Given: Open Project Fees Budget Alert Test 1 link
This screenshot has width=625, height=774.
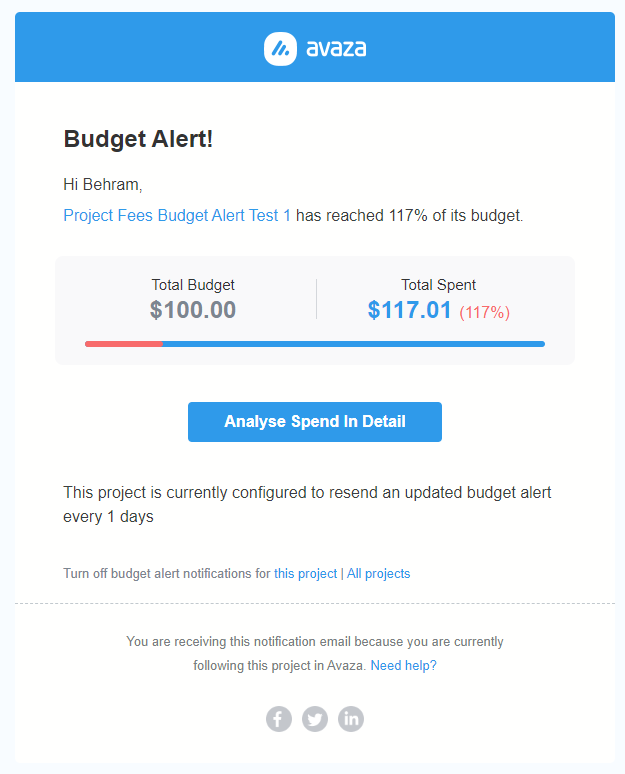Looking at the screenshot, I should click(x=177, y=215).
